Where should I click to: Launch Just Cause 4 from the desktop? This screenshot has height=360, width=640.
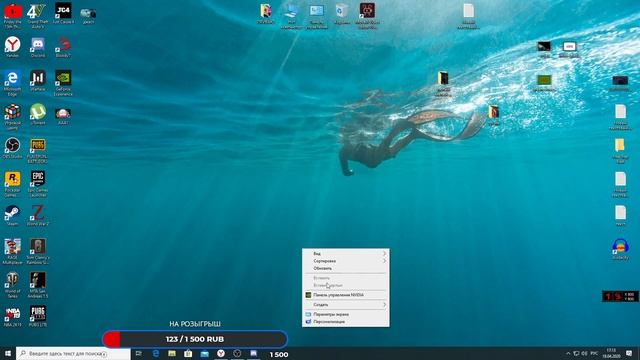(63, 13)
